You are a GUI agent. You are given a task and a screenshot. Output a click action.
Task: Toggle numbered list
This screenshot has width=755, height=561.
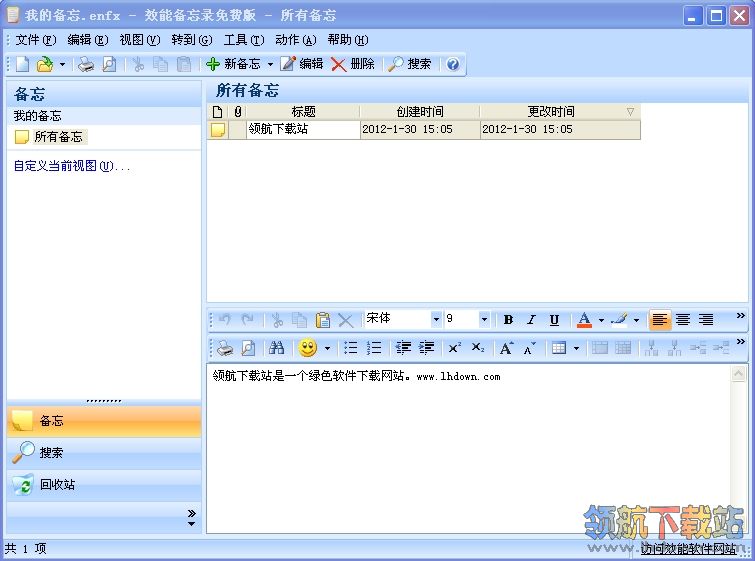[x=374, y=348]
